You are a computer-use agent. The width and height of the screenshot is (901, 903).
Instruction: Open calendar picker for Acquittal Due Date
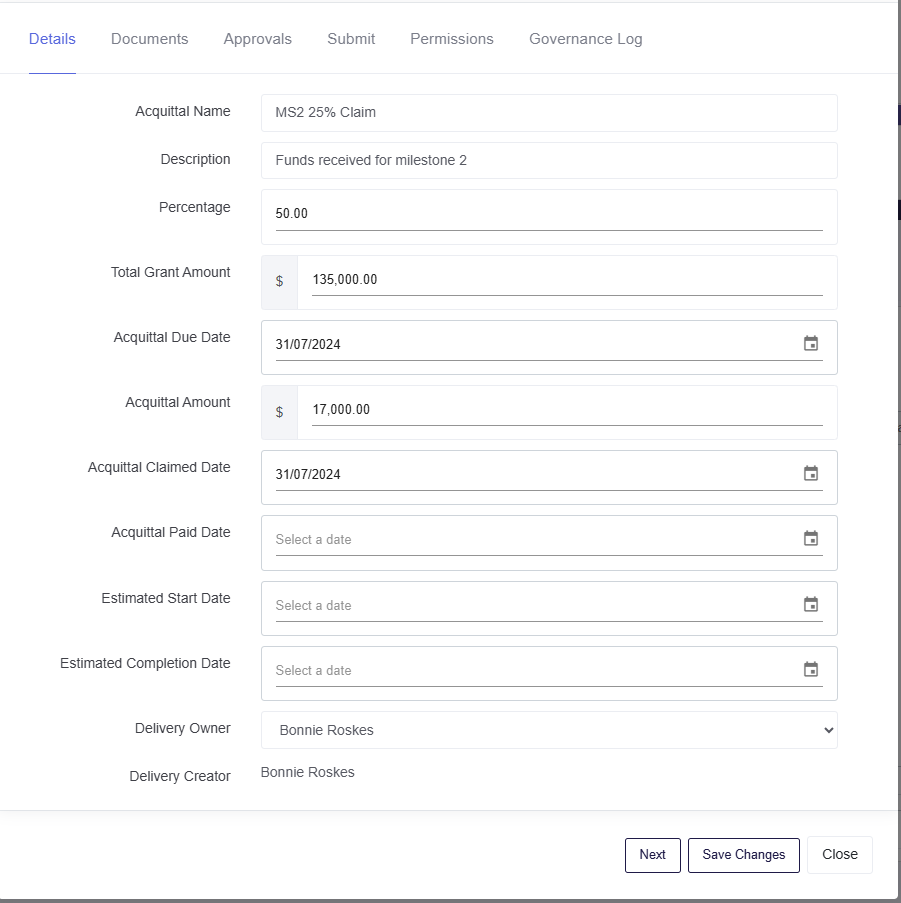pyautogui.click(x=811, y=344)
